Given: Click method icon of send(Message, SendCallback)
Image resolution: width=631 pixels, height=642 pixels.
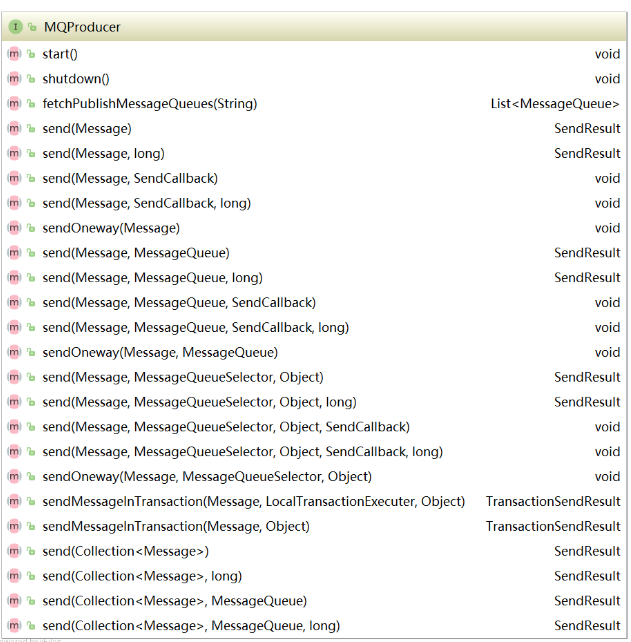Looking at the screenshot, I should click(x=14, y=178).
